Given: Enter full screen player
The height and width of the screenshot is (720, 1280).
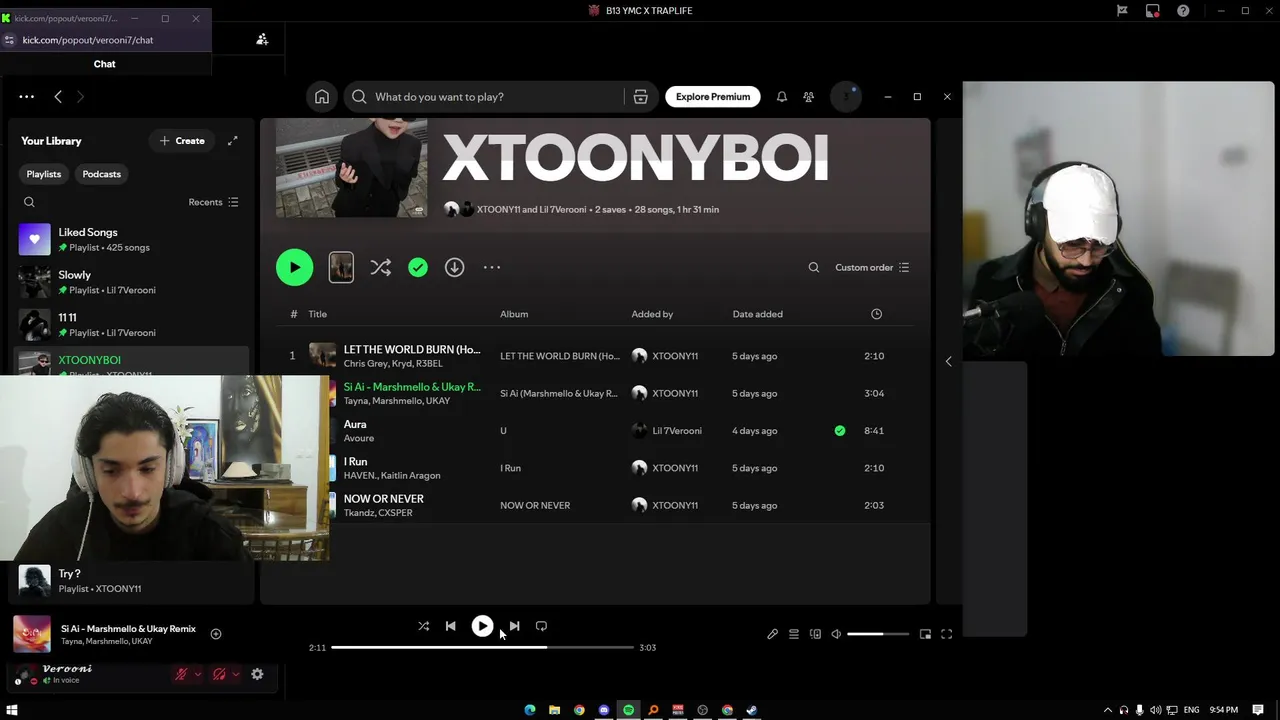Looking at the screenshot, I should [x=947, y=634].
